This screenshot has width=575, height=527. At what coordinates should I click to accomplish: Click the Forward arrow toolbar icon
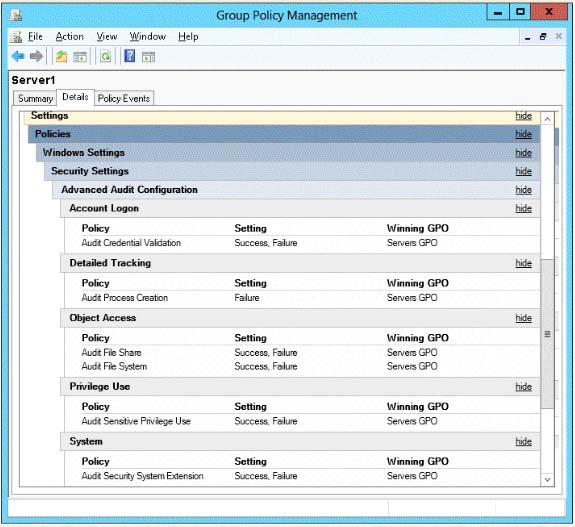(x=36, y=56)
